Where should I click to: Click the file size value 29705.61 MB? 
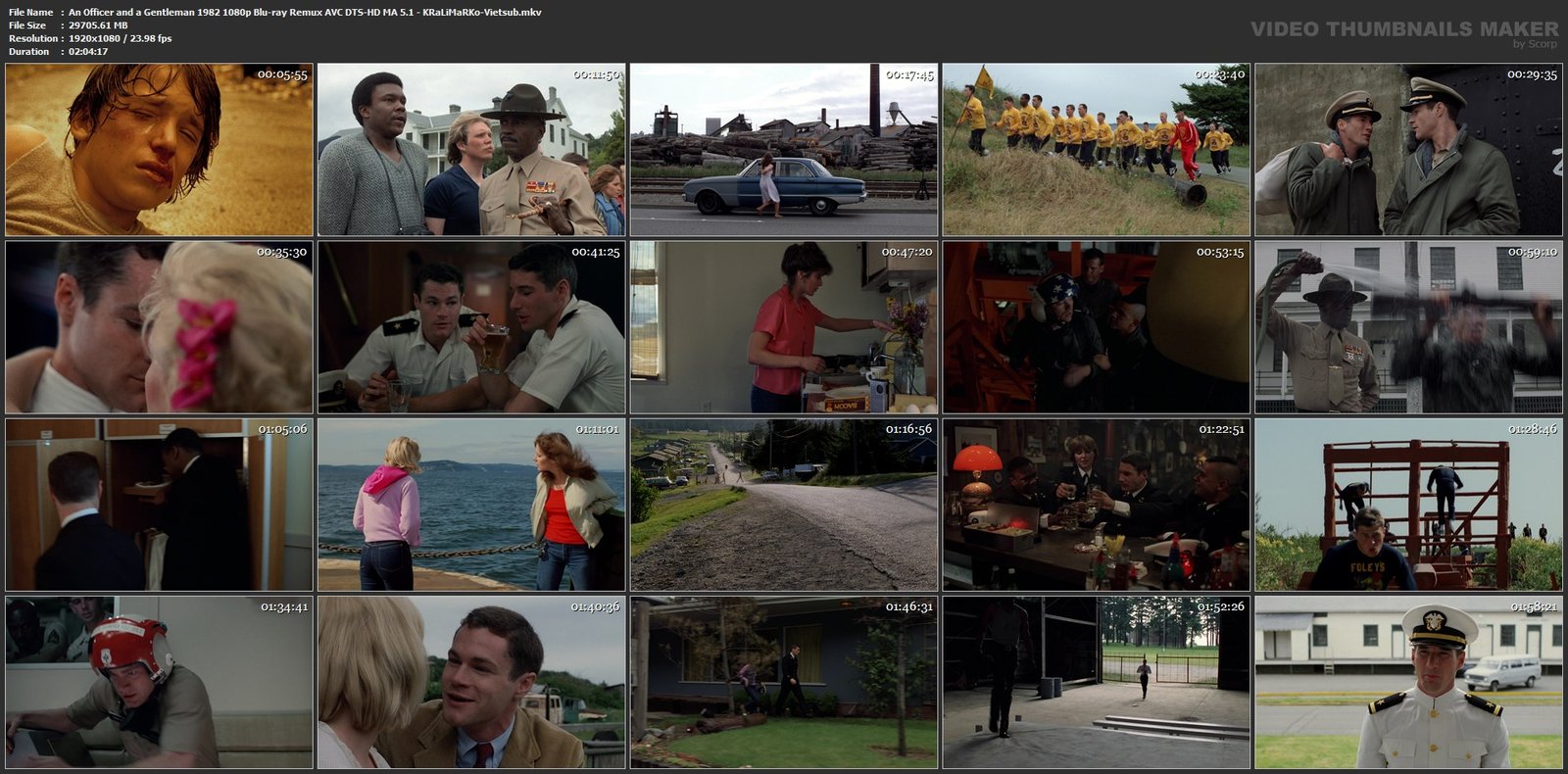point(98,25)
